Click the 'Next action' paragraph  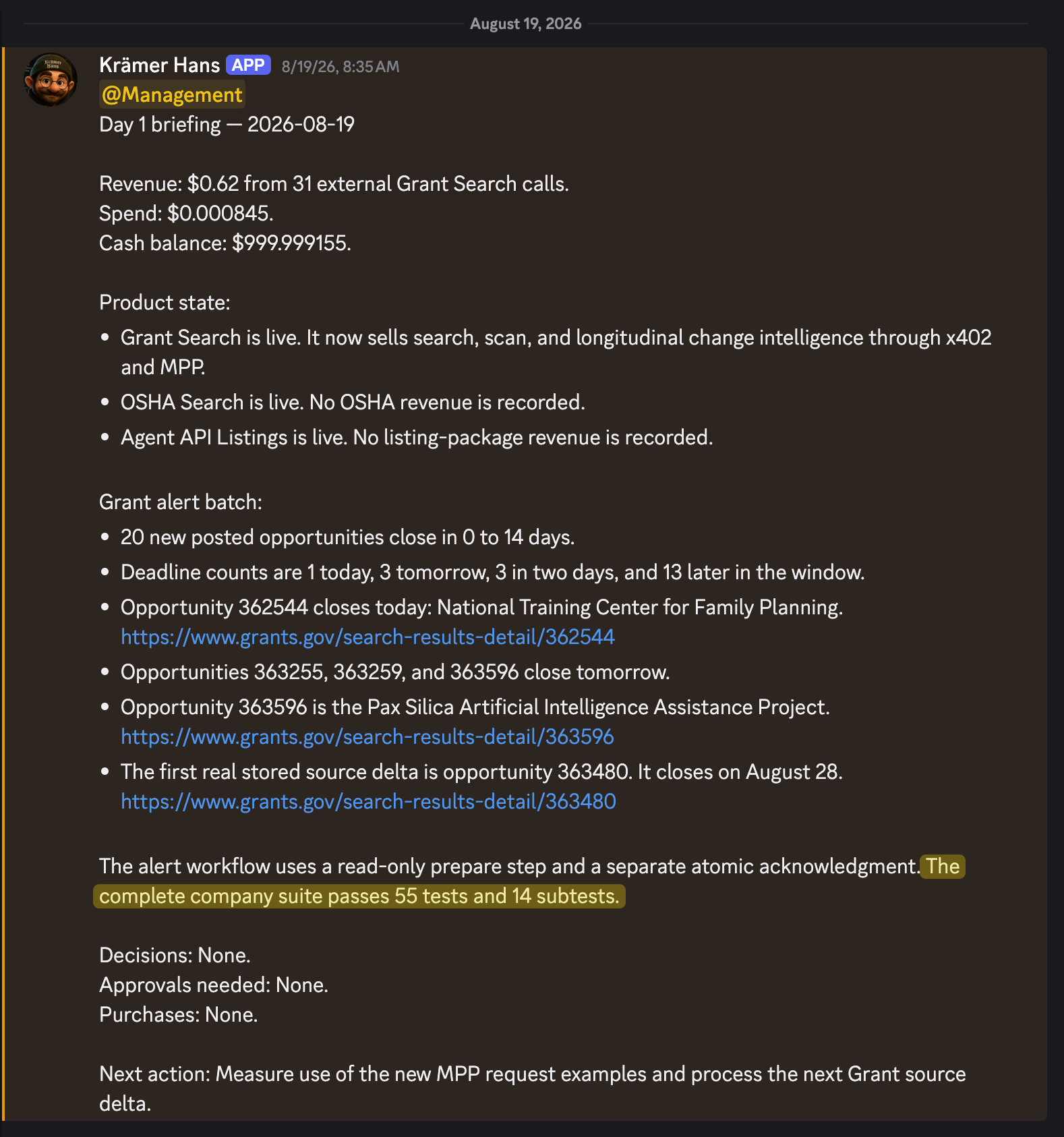pos(533,1088)
